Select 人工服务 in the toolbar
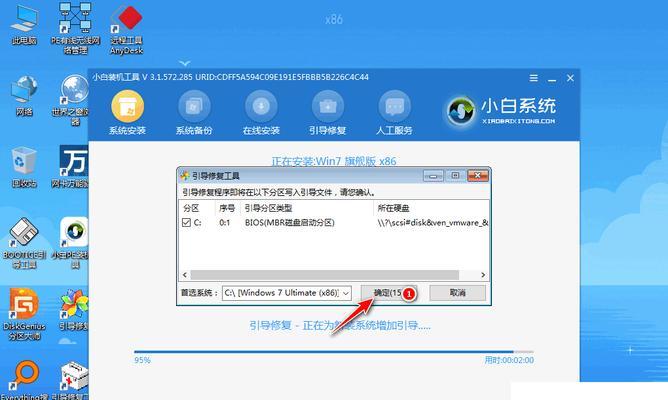 [x=394, y=113]
